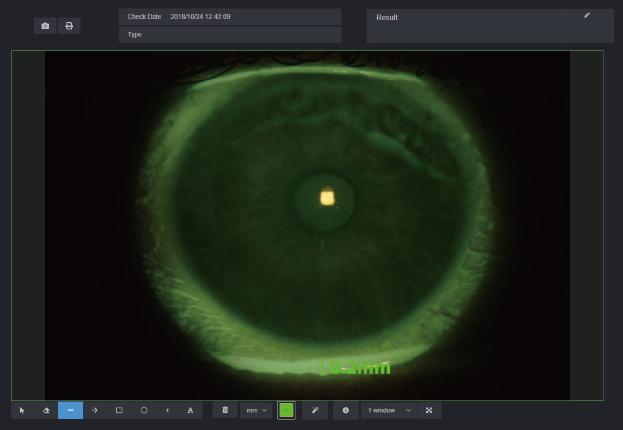This screenshot has height=430, width=623.
Task: Select the eraser tool
Action: pos(46,410)
